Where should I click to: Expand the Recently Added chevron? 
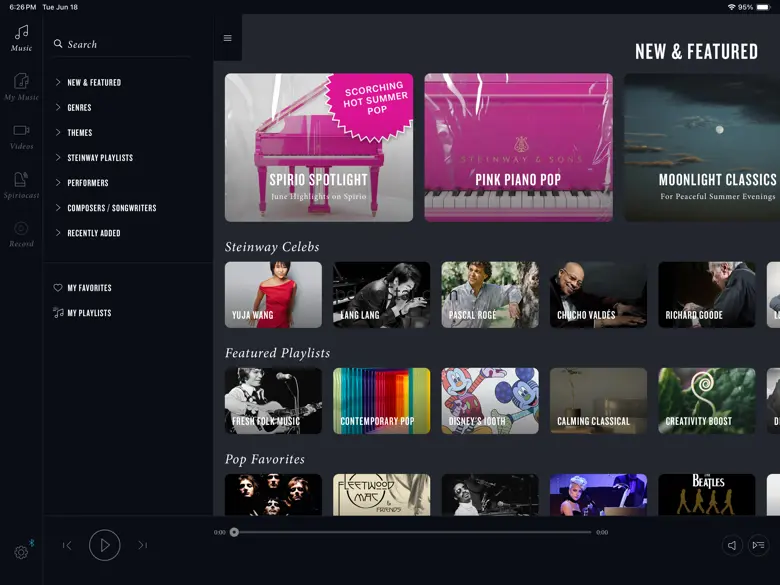(58, 233)
